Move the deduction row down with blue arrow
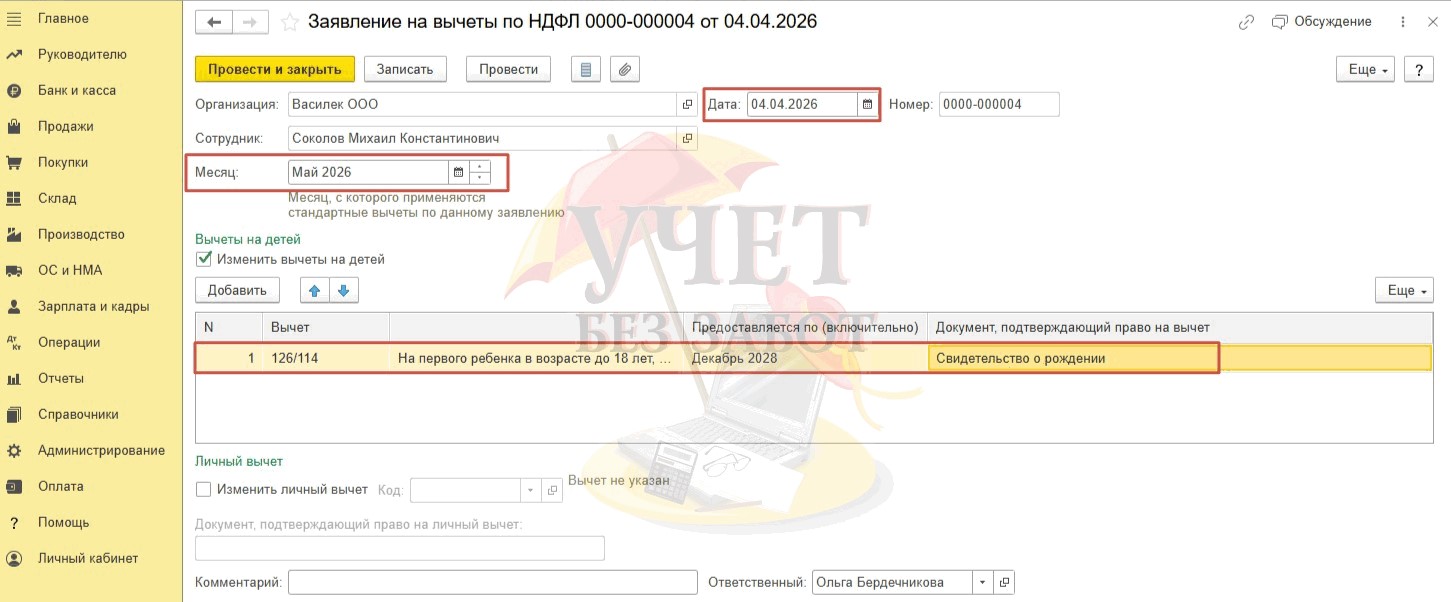 click(x=343, y=290)
